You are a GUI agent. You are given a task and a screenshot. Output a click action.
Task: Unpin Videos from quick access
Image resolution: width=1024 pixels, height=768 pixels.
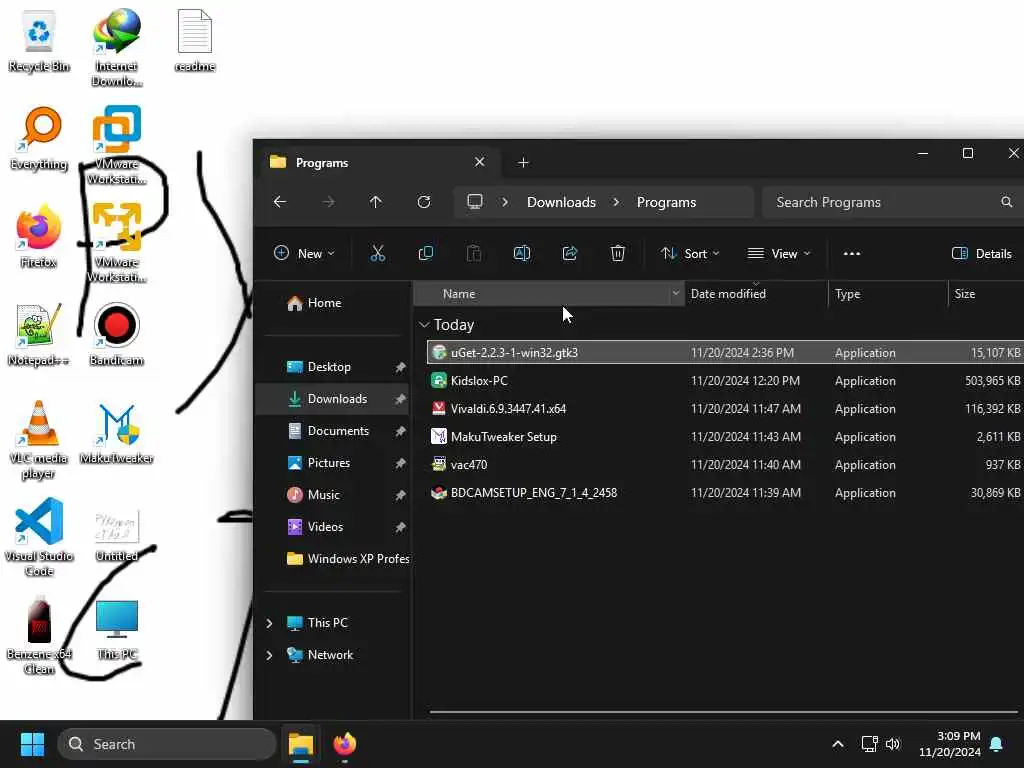click(400, 527)
